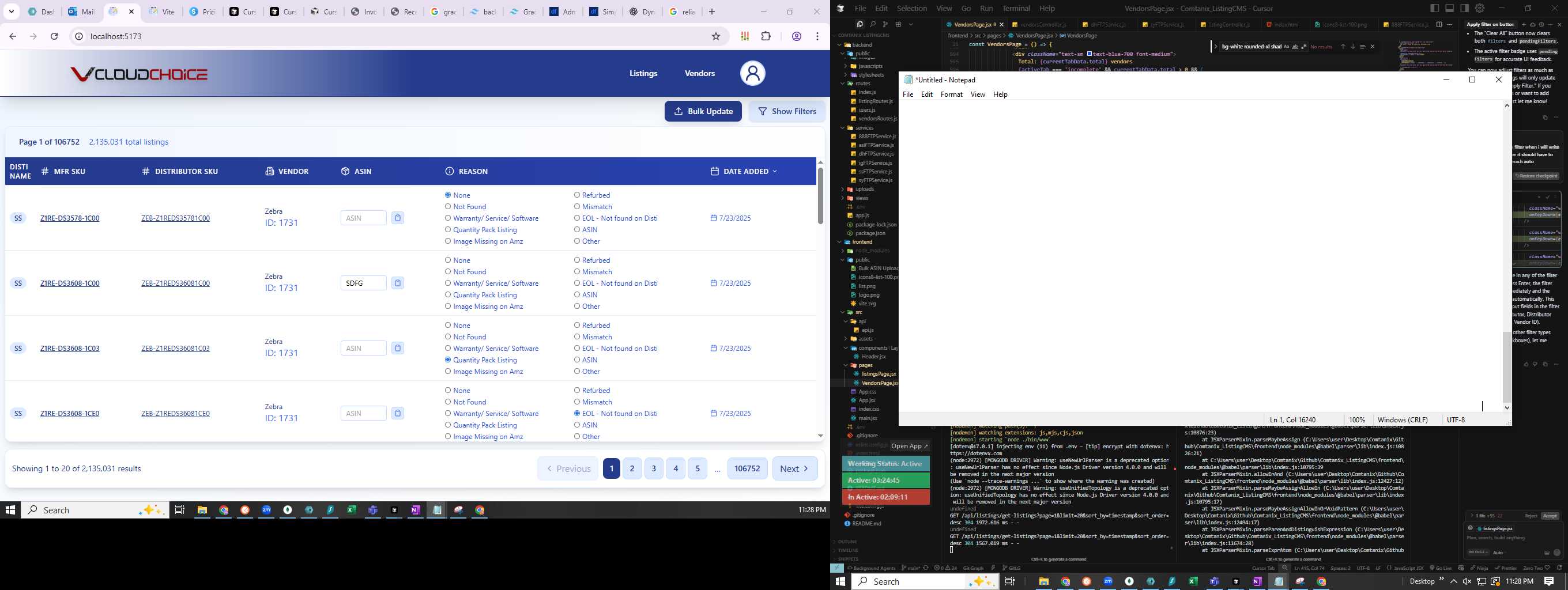Image resolution: width=1568 pixels, height=590 pixels.
Task: Open Windows Start button on right taskbar
Action: tap(840, 581)
